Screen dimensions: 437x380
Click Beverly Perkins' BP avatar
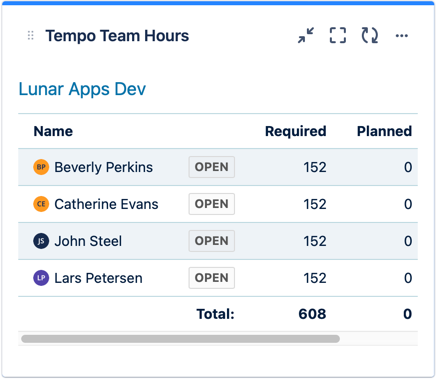41,167
